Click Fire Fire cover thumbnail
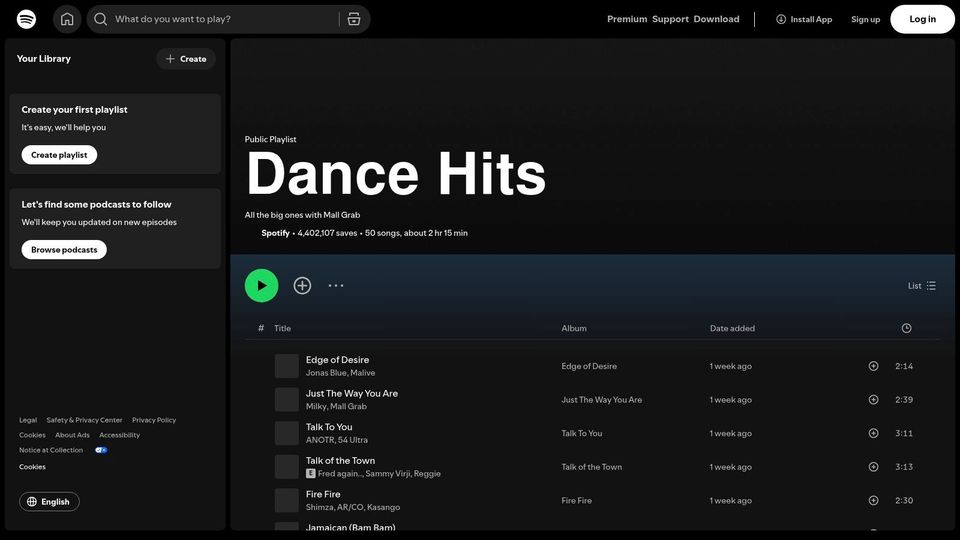The height and width of the screenshot is (540, 960). 287,501
